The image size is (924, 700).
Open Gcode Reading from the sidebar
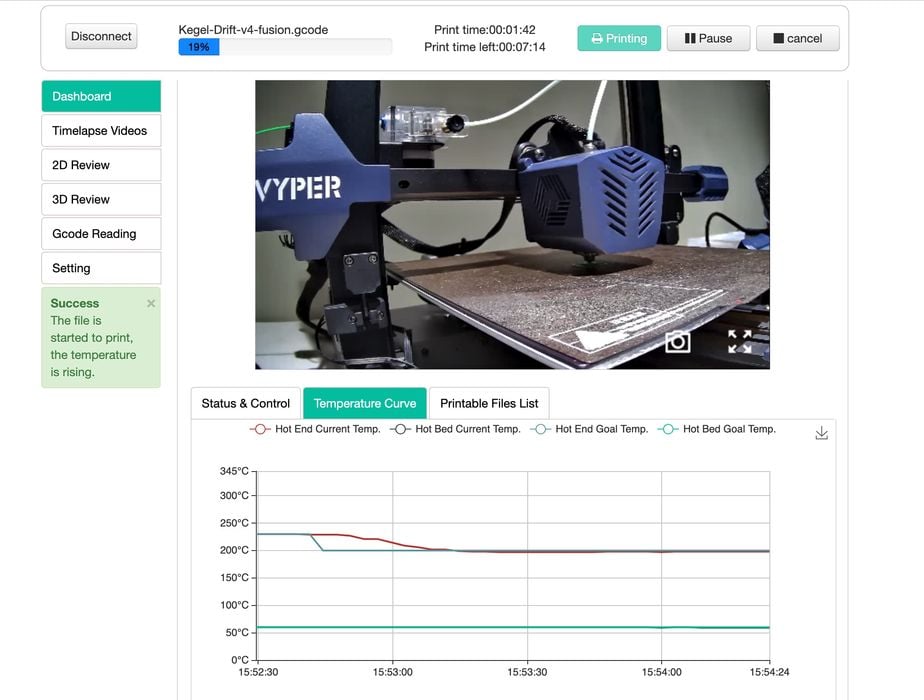(x=100, y=234)
